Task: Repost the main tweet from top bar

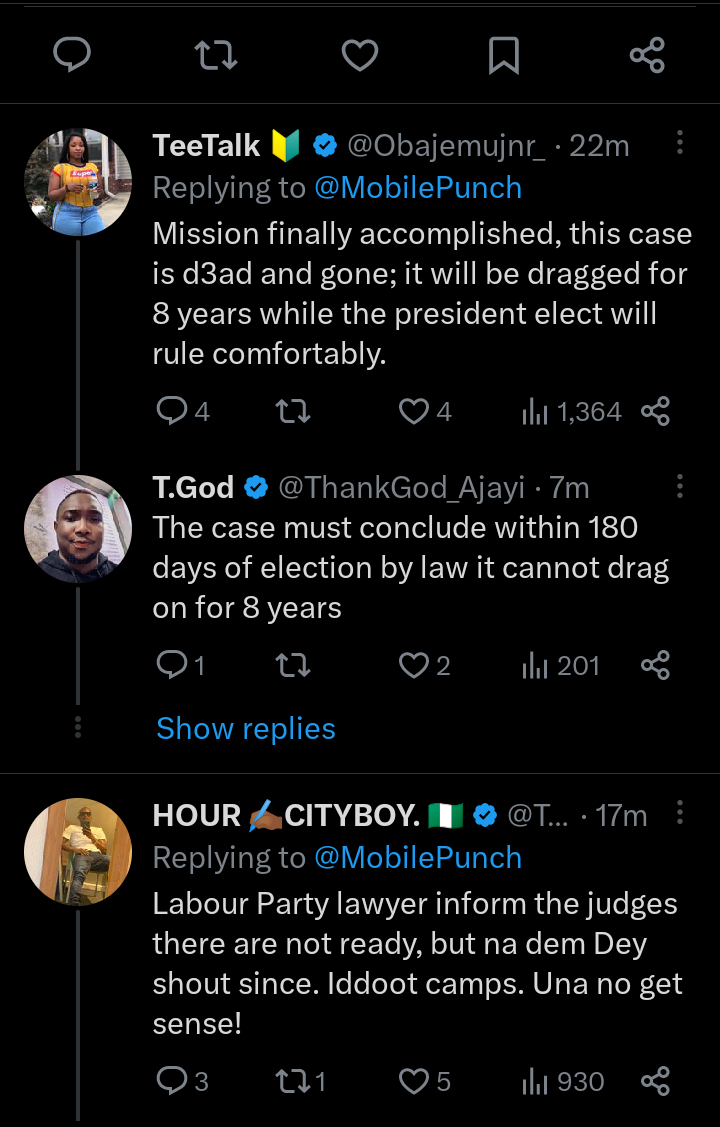Action: pos(216,55)
